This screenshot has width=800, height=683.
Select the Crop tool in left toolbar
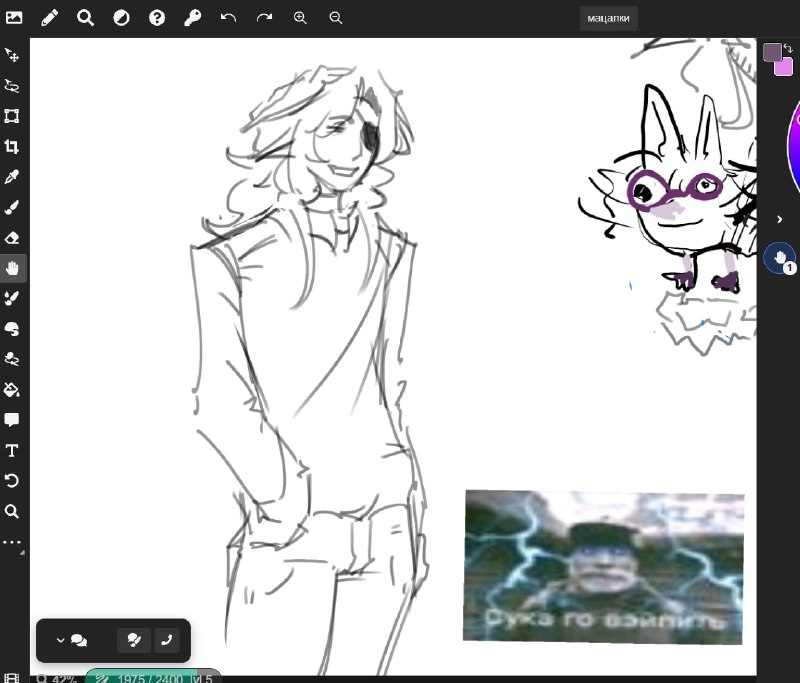(12, 147)
